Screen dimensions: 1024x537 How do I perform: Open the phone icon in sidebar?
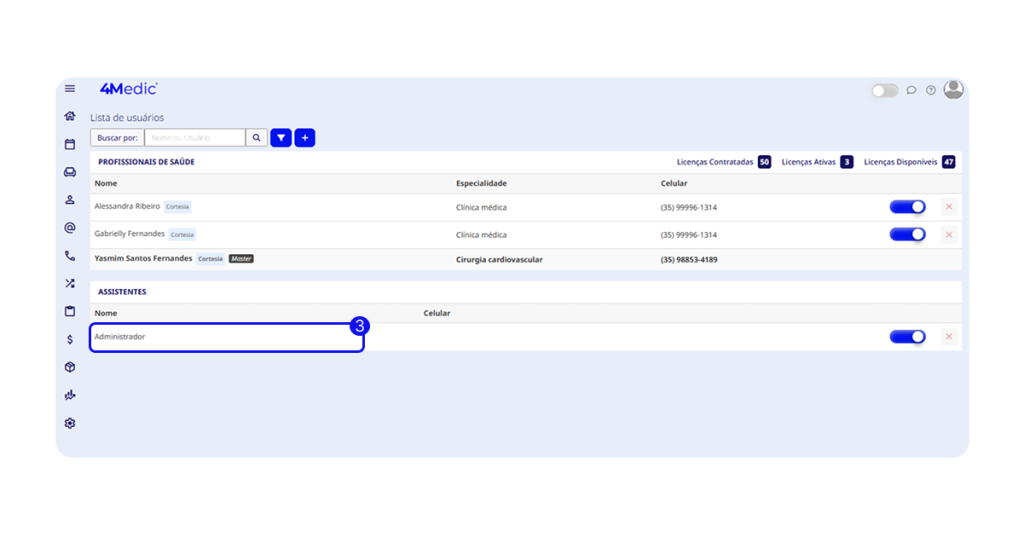point(70,256)
